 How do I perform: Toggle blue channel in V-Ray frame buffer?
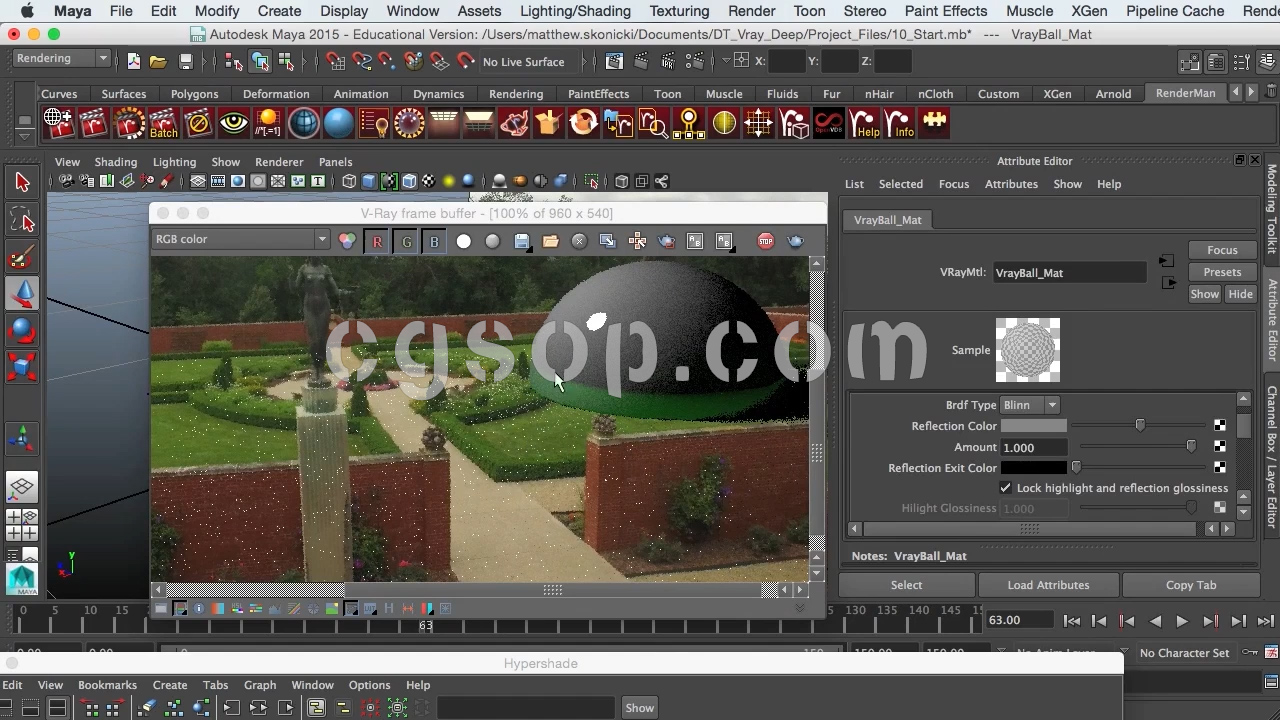pos(434,241)
